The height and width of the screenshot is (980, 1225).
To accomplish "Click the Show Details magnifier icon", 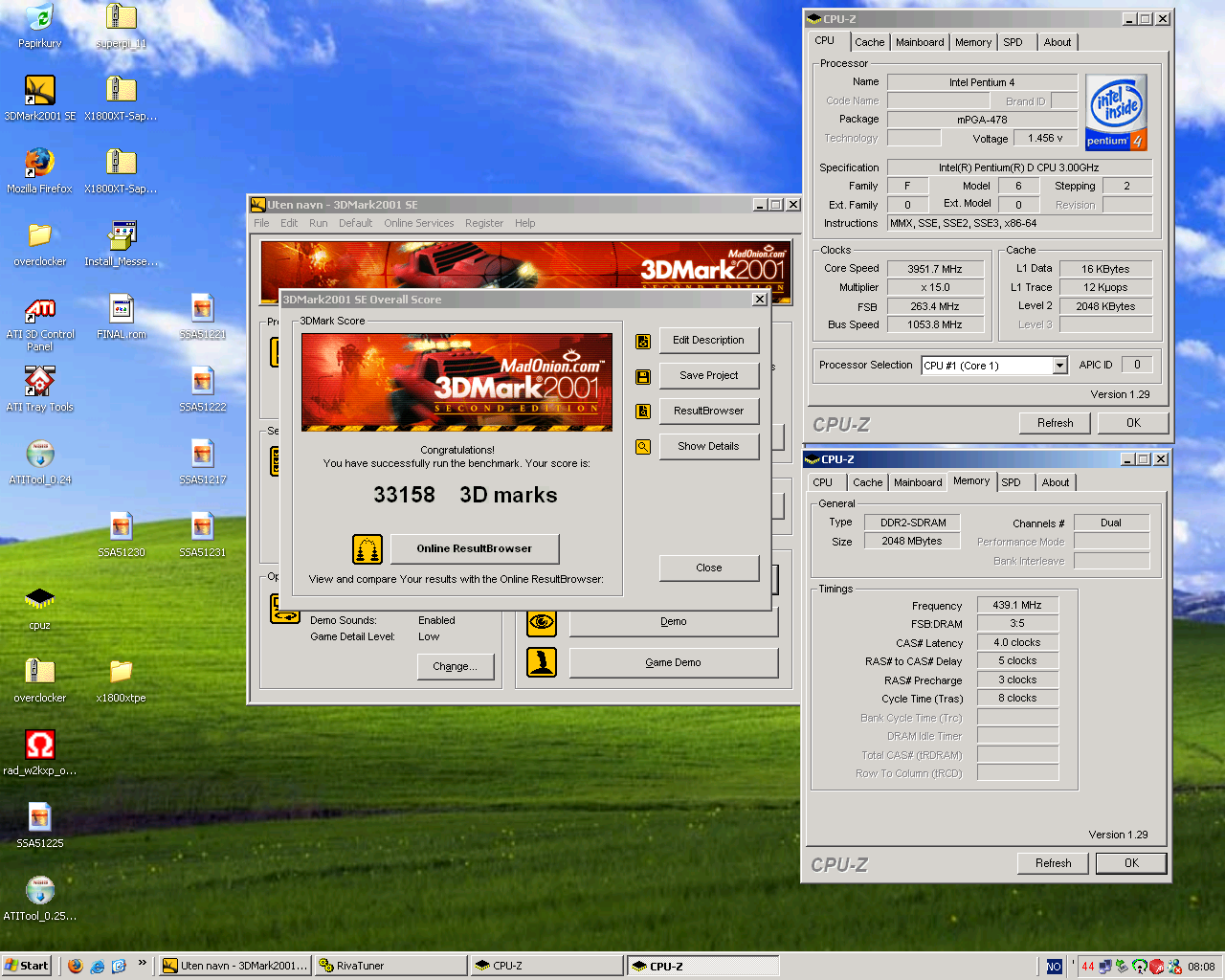I will [x=643, y=447].
